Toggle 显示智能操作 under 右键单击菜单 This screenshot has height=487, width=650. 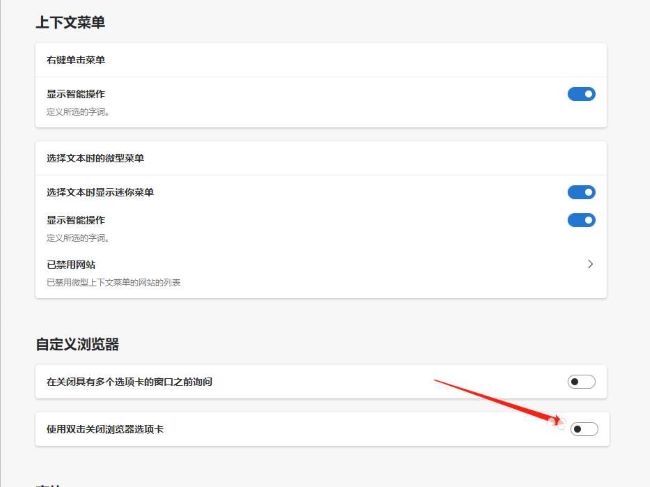coord(581,94)
